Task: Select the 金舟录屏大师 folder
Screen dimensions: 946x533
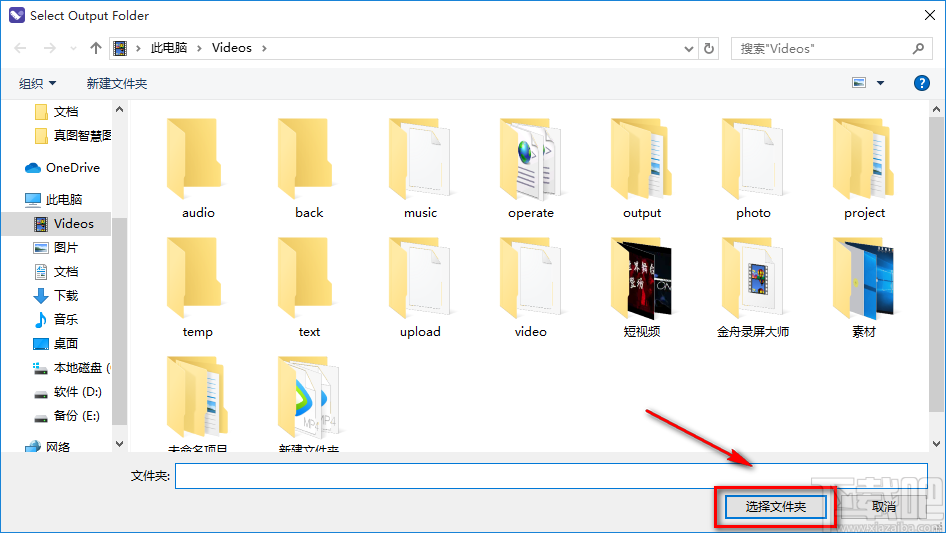Action: pyautogui.click(x=753, y=288)
